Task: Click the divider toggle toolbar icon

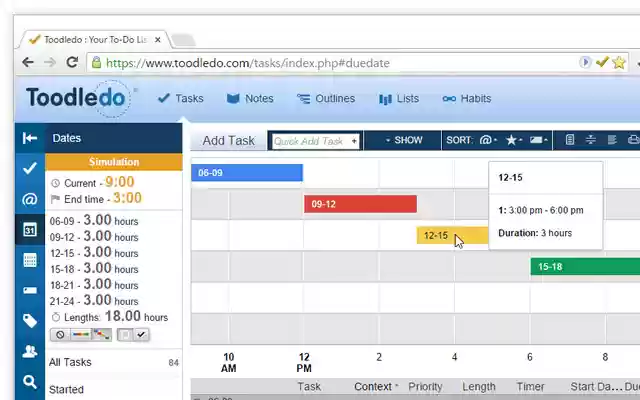Action: pos(591,140)
